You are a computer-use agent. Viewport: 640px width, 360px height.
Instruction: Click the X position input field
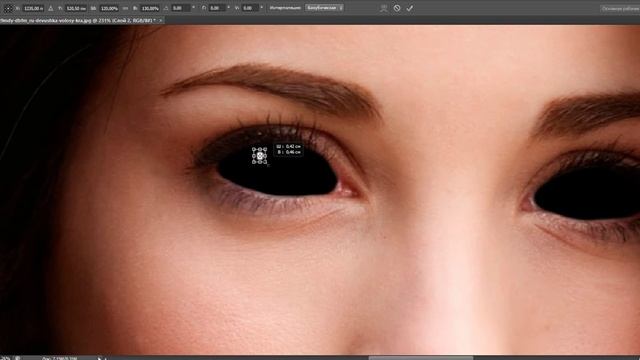(33, 8)
